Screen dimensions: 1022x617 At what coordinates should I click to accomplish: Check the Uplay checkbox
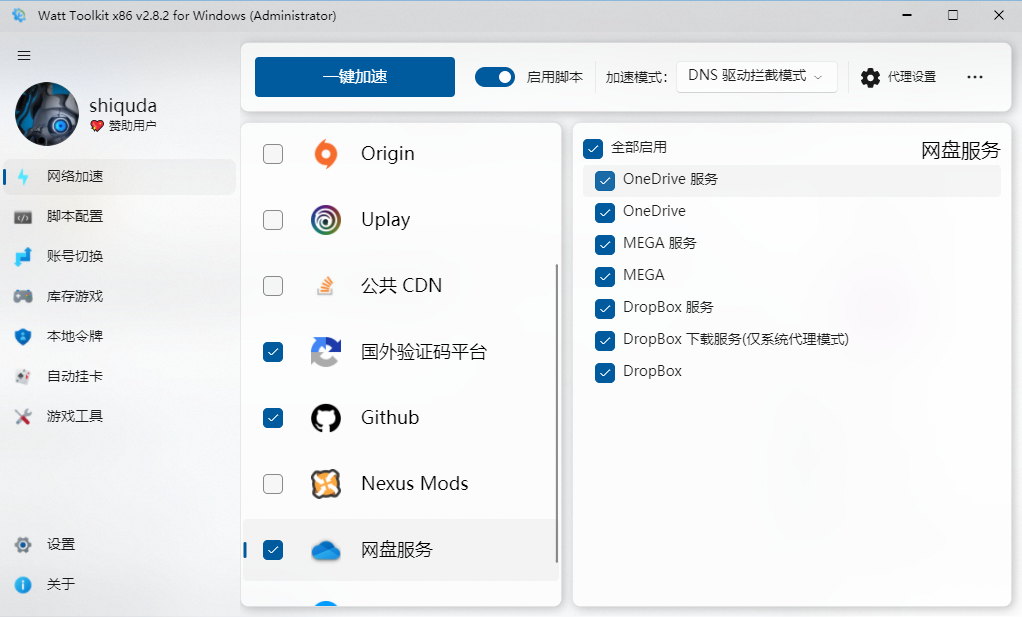pos(273,220)
